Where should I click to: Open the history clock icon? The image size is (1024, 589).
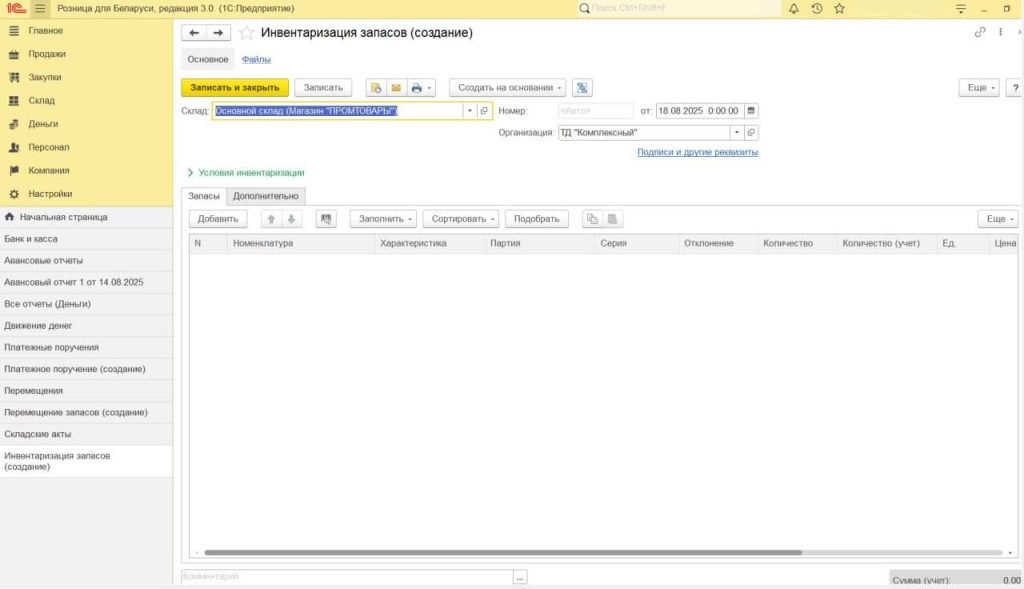(x=817, y=8)
